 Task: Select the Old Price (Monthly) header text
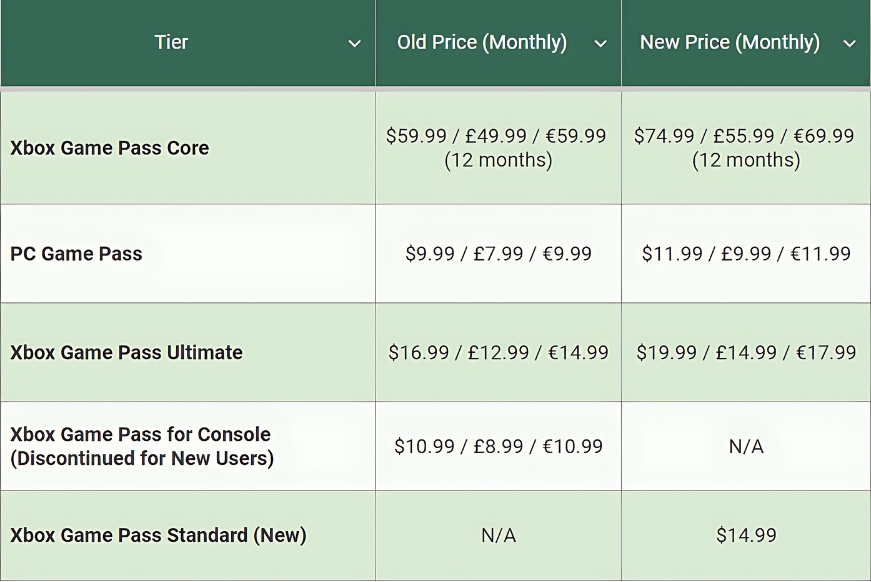pyautogui.click(x=481, y=43)
